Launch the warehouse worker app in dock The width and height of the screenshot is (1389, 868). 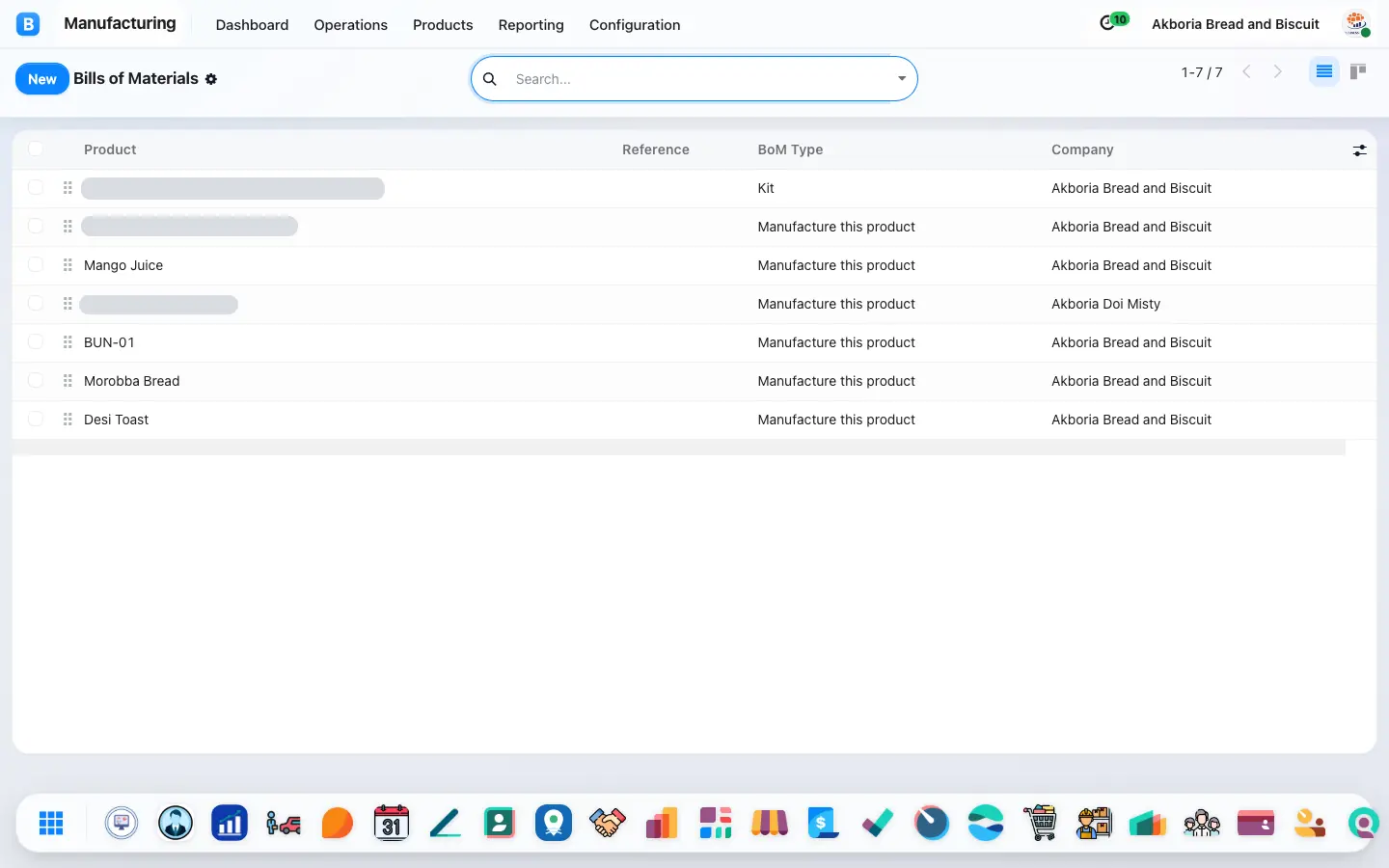point(1094,823)
